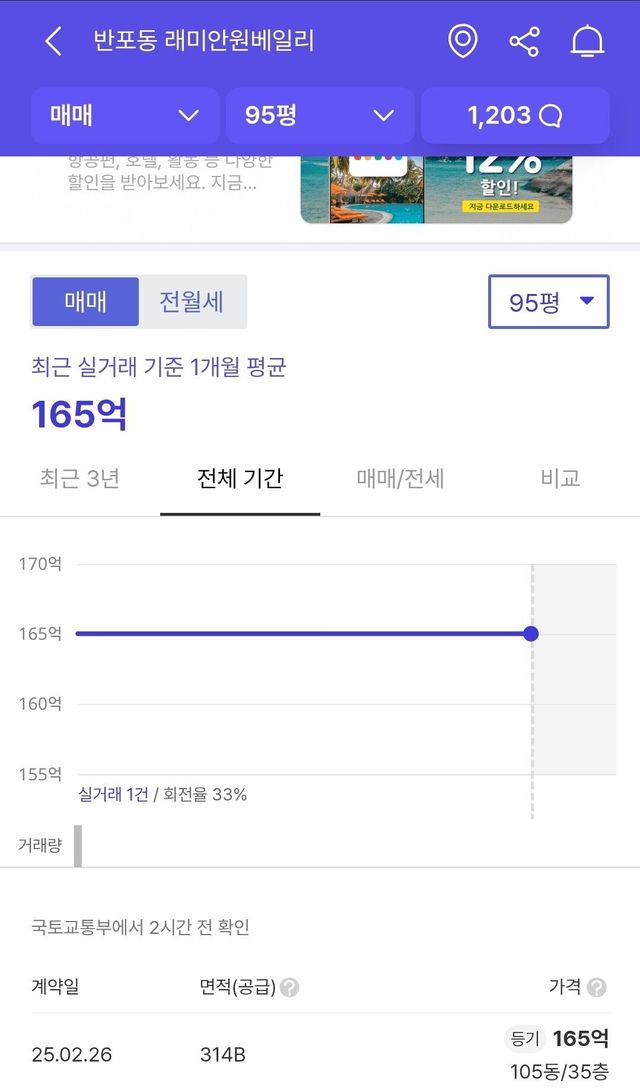Click the chart's 165억 data point

tap(531, 634)
